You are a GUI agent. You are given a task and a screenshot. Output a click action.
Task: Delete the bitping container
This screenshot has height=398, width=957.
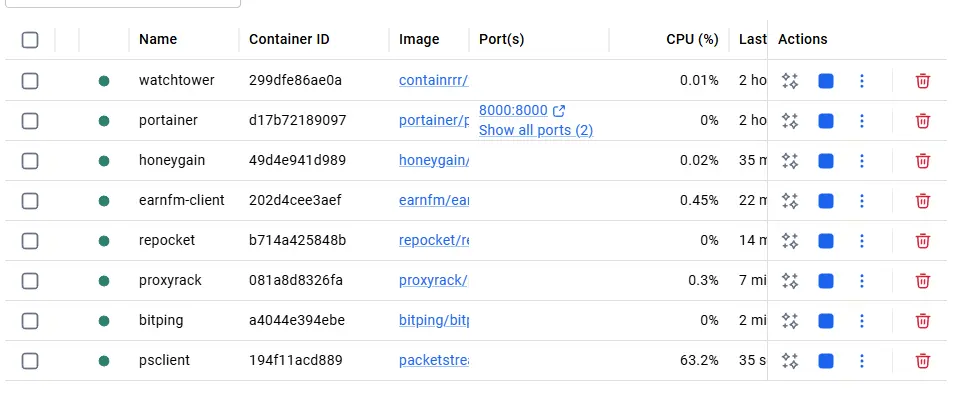(x=923, y=320)
